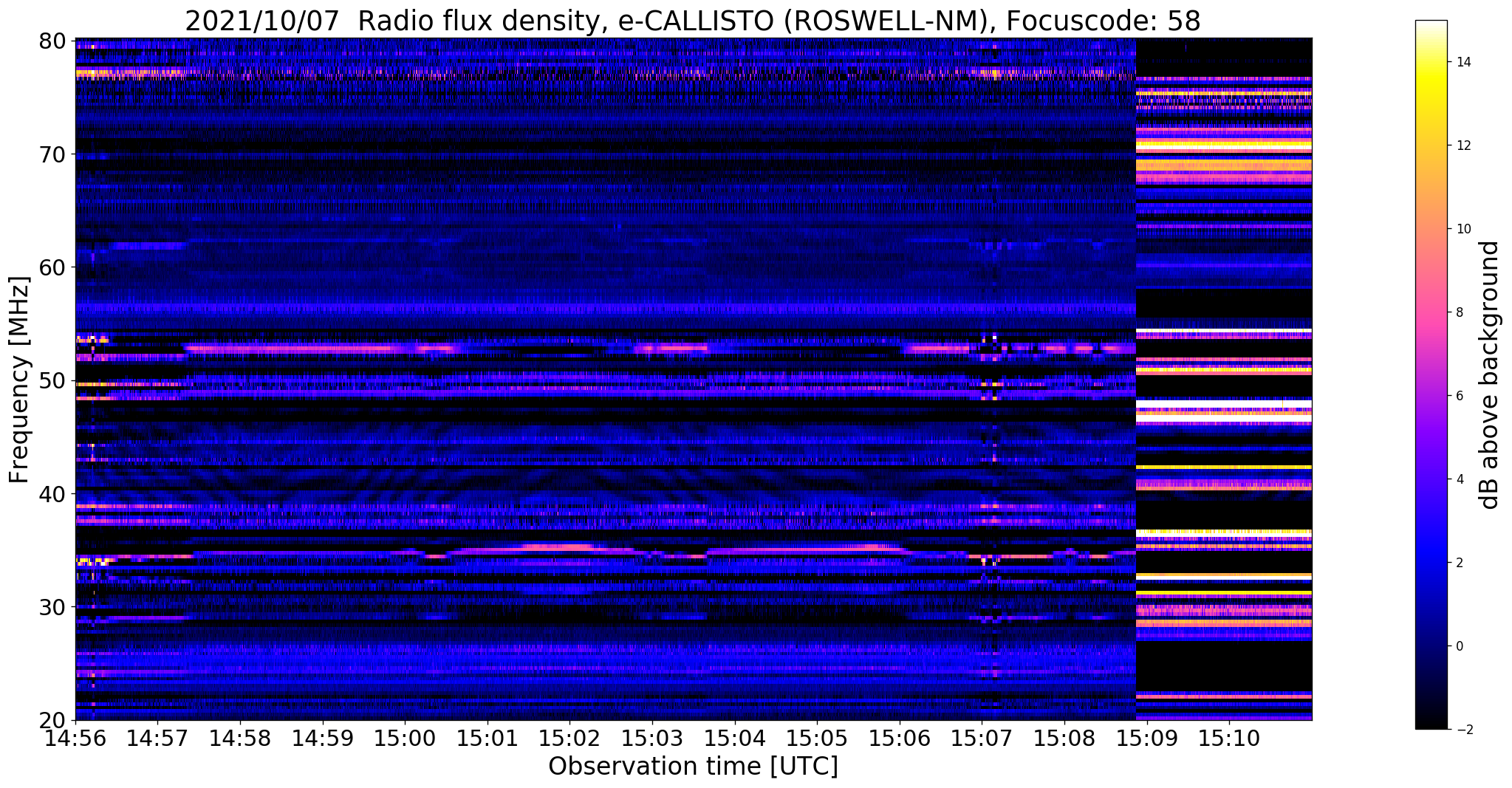Click the 15:04 time tick label
1512x788 pixels.
(x=735, y=739)
